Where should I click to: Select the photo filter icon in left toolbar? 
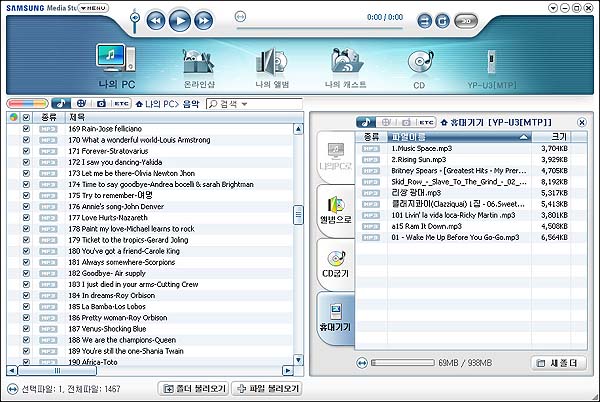click(x=101, y=103)
